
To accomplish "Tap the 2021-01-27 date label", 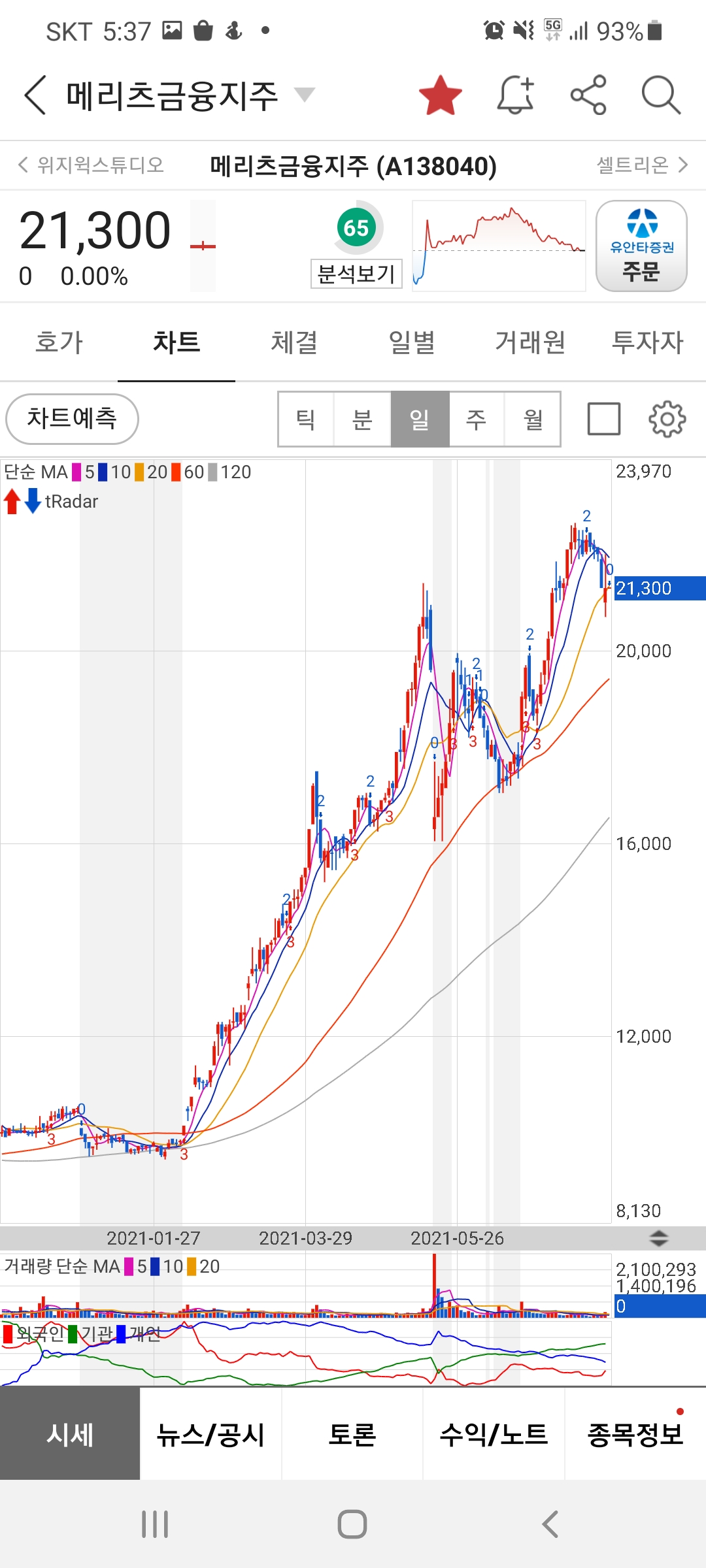I will pyautogui.click(x=154, y=1238).
